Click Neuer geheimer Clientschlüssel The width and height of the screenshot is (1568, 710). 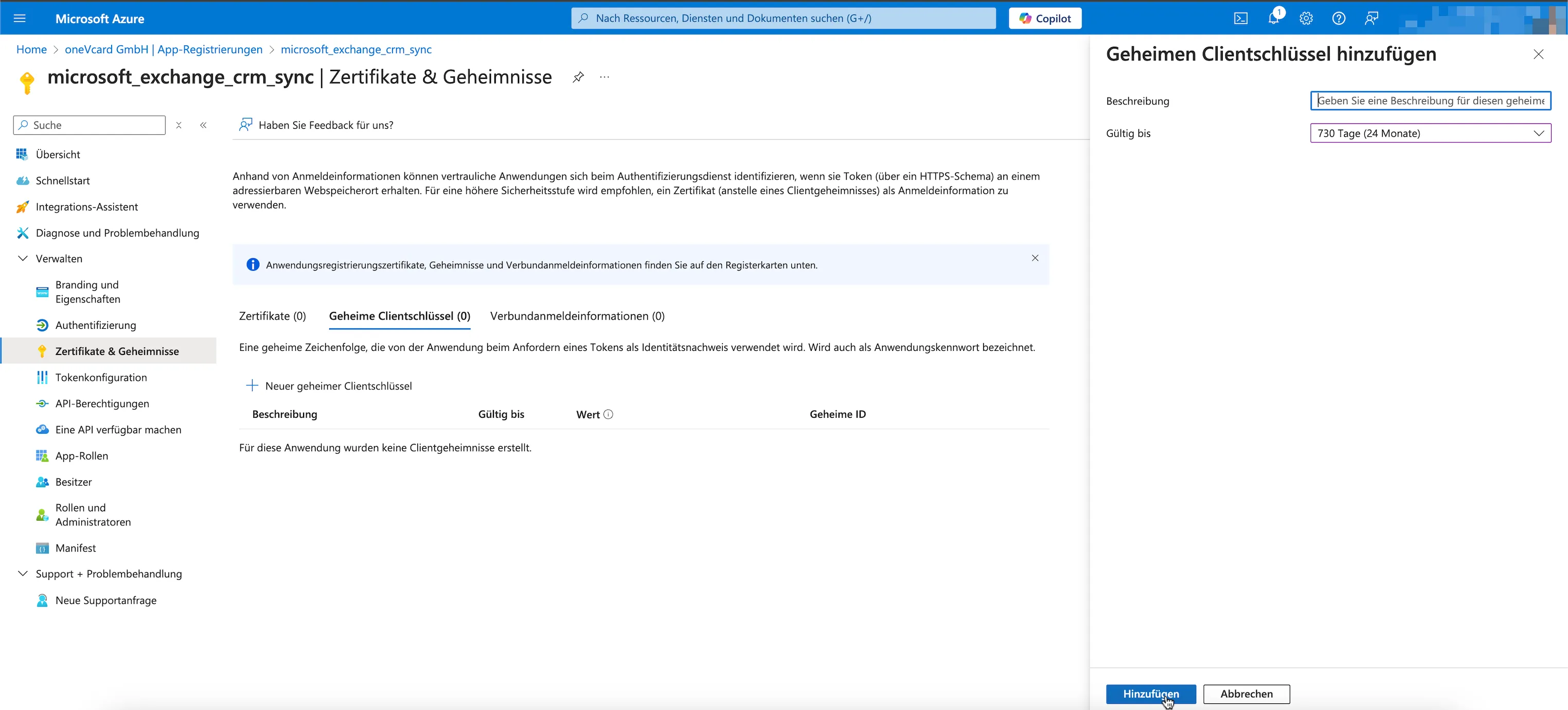coord(329,386)
